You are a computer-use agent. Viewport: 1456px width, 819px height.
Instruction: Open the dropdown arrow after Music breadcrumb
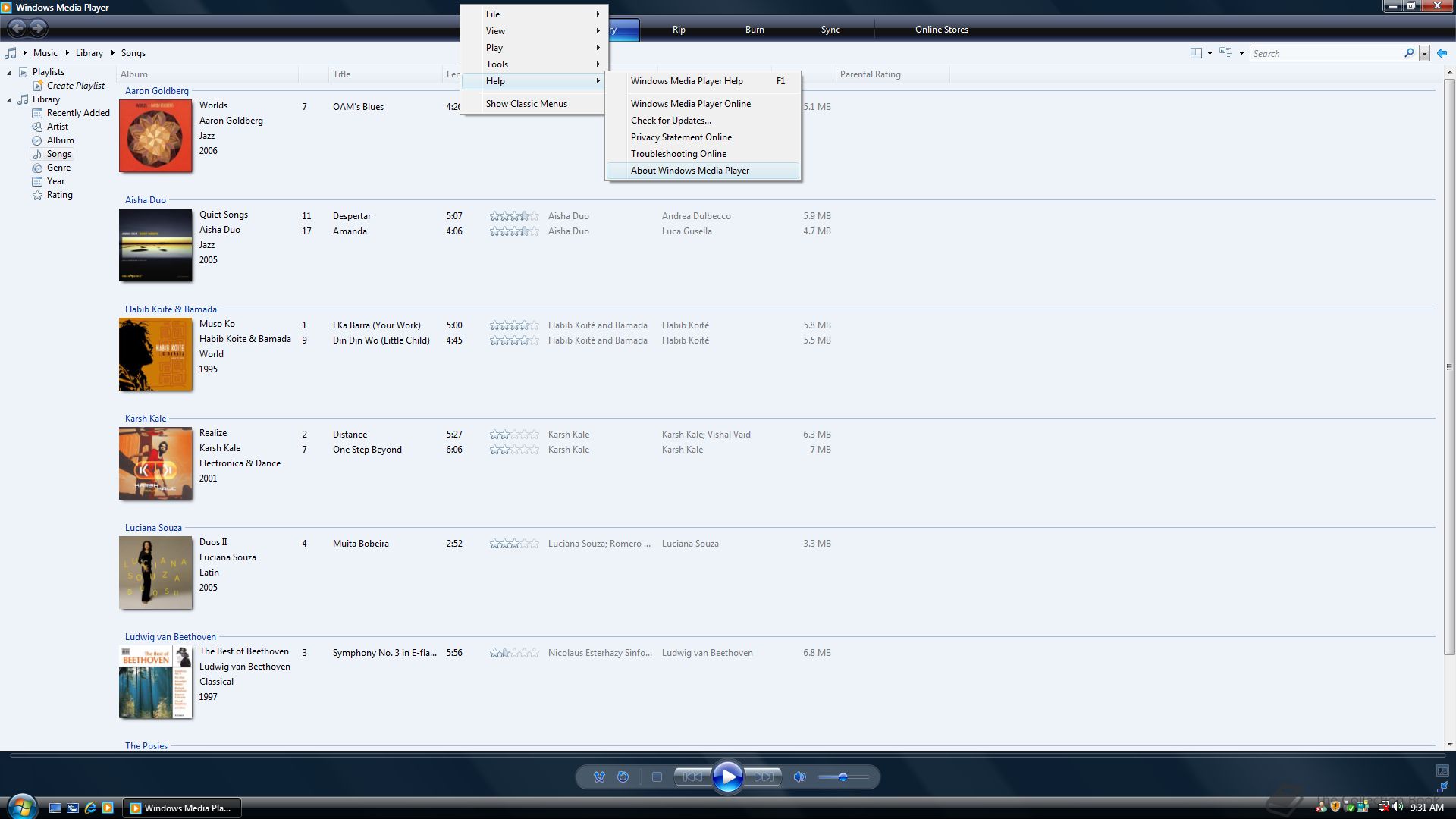(x=67, y=53)
